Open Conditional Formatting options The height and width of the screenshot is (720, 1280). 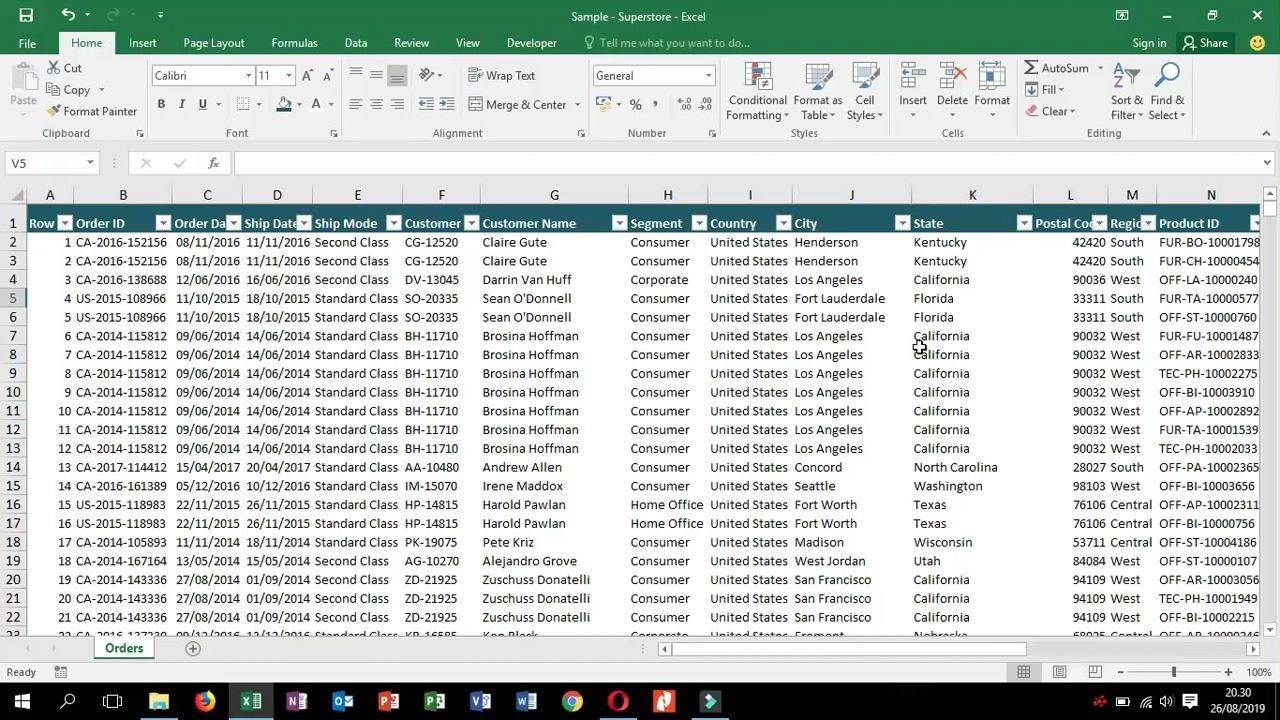(x=758, y=92)
